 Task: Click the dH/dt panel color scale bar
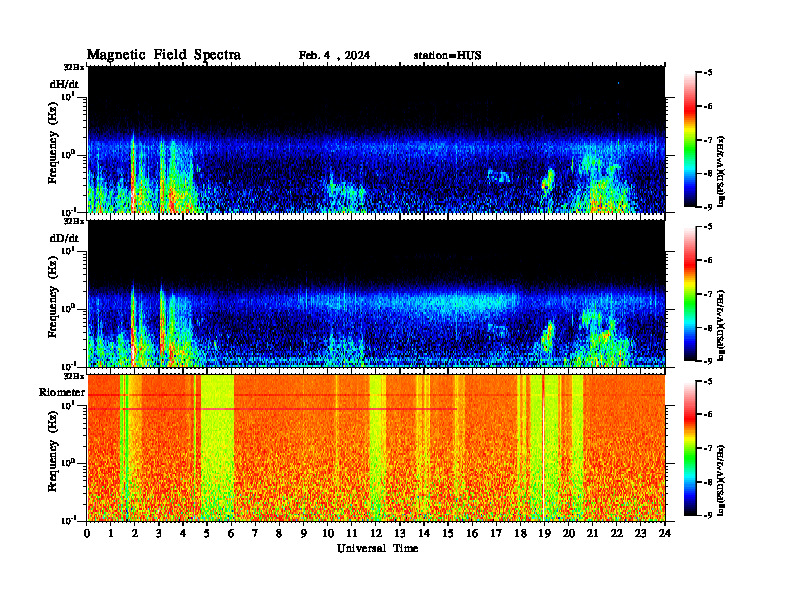click(689, 140)
